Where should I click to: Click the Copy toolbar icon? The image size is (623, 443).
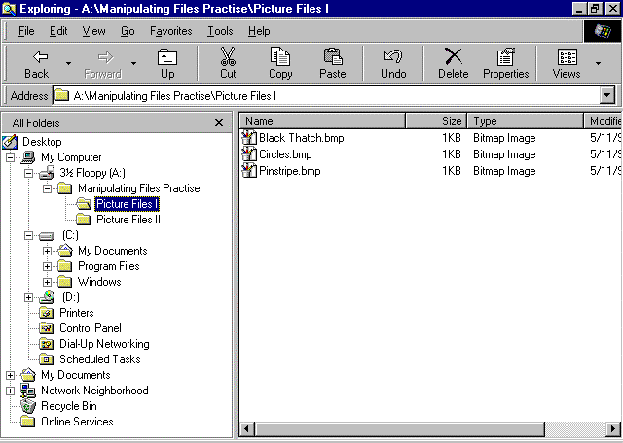pos(281,64)
